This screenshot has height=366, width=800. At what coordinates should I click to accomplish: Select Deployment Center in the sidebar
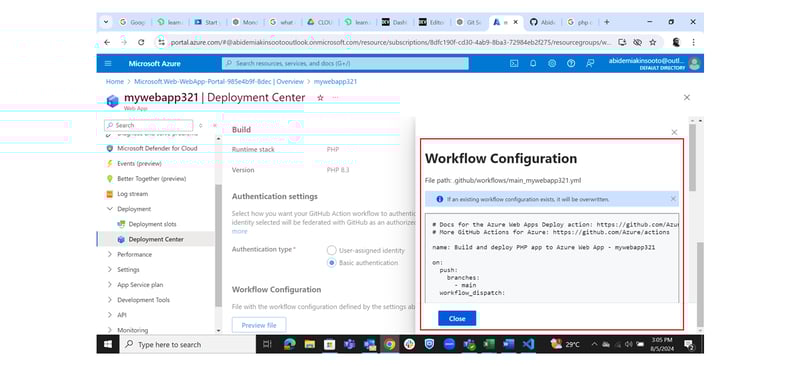156,239
